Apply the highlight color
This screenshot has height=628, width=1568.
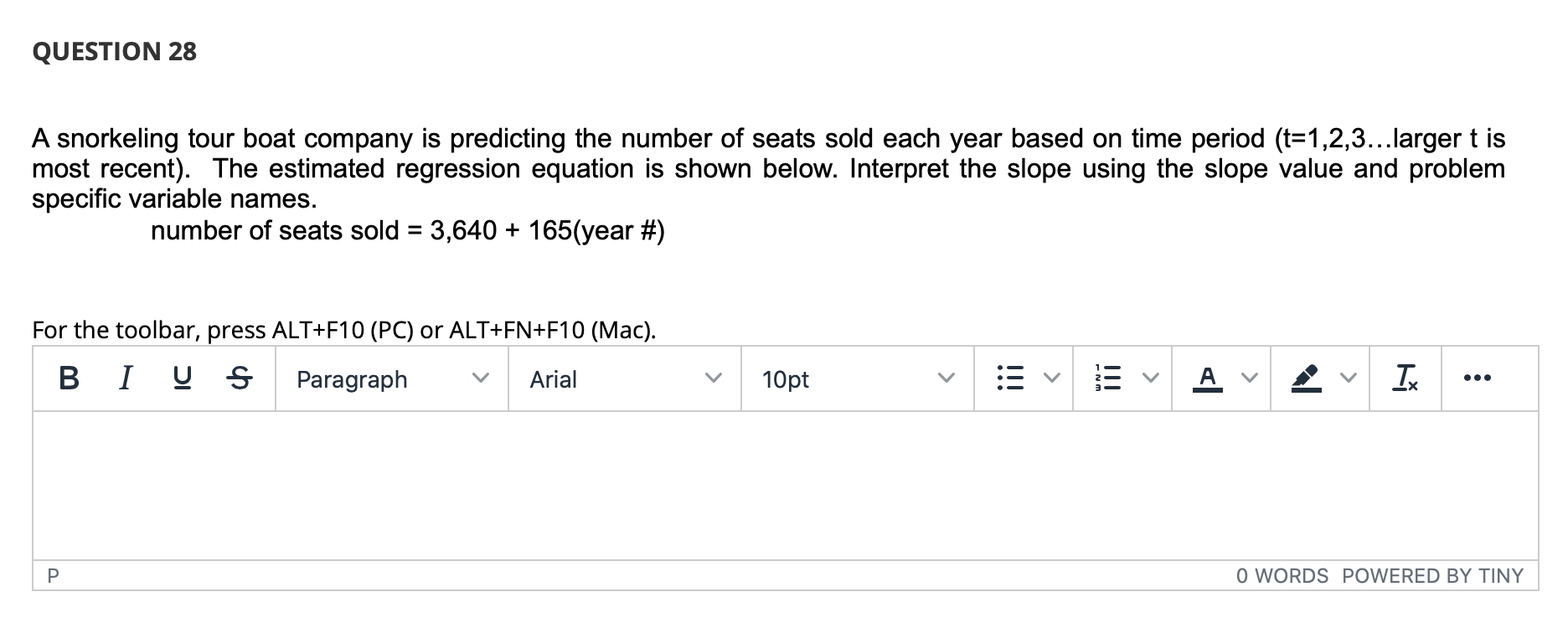(x=1307, y=379)
